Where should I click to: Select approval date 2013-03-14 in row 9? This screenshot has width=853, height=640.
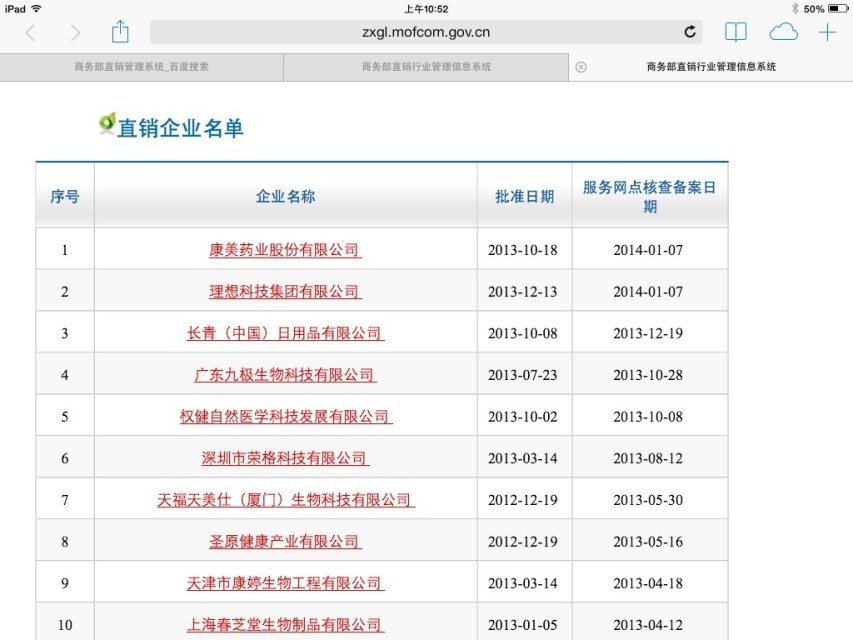523,583
